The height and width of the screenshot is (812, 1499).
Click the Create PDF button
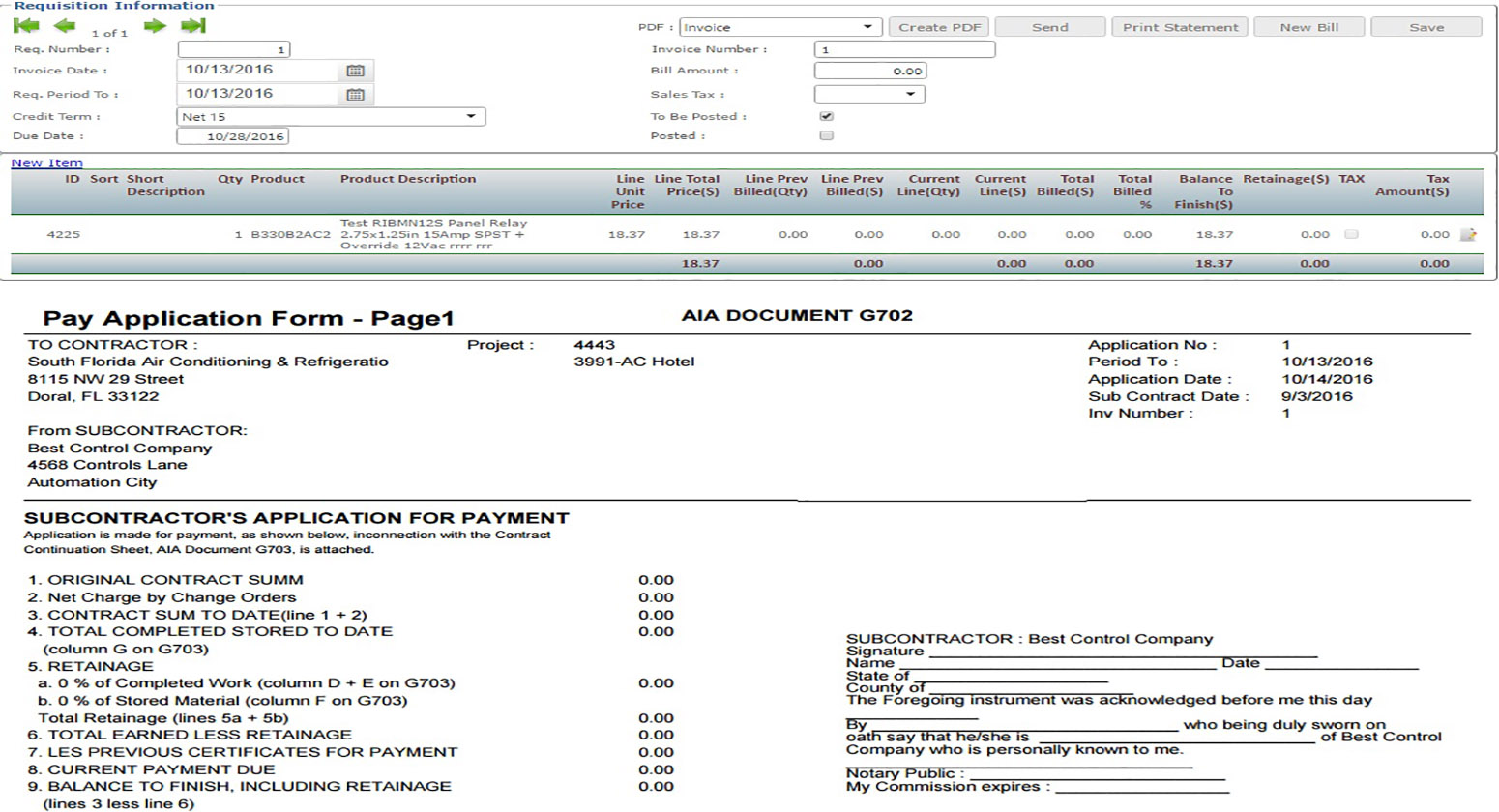point(938,26)
